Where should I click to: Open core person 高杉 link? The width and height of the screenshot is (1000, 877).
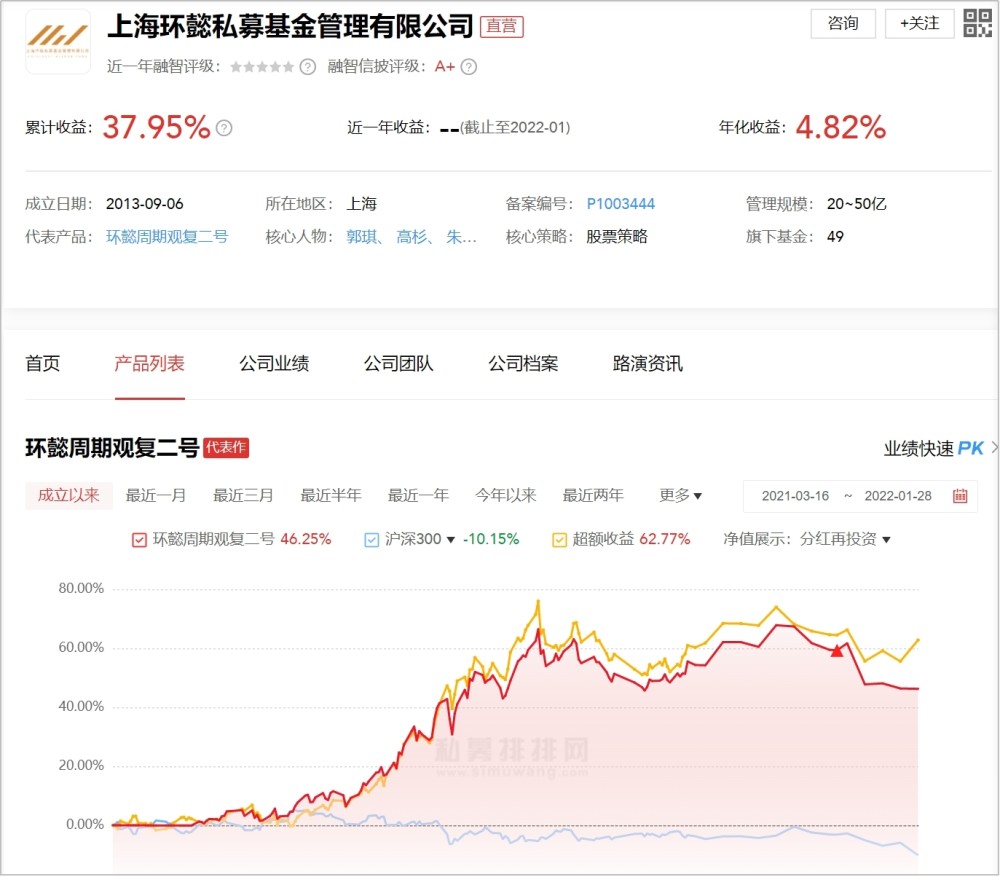point(411,237)
